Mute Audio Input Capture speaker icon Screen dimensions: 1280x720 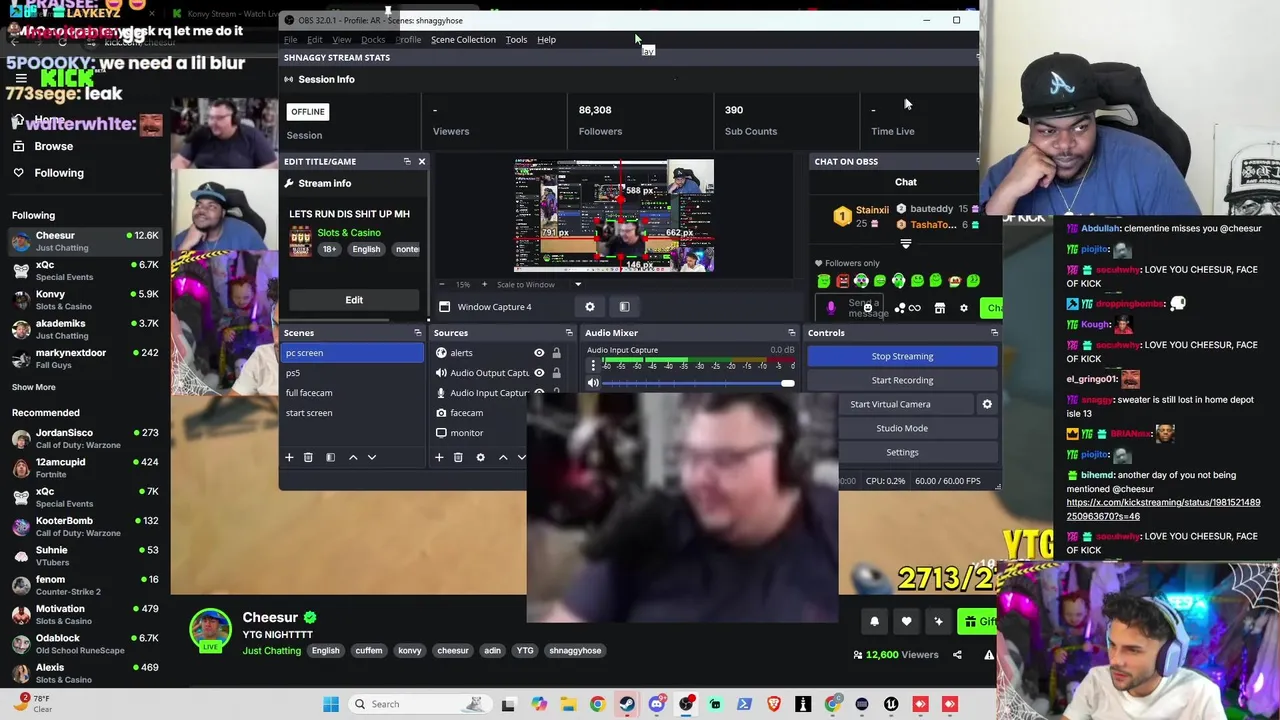(593, 383)
